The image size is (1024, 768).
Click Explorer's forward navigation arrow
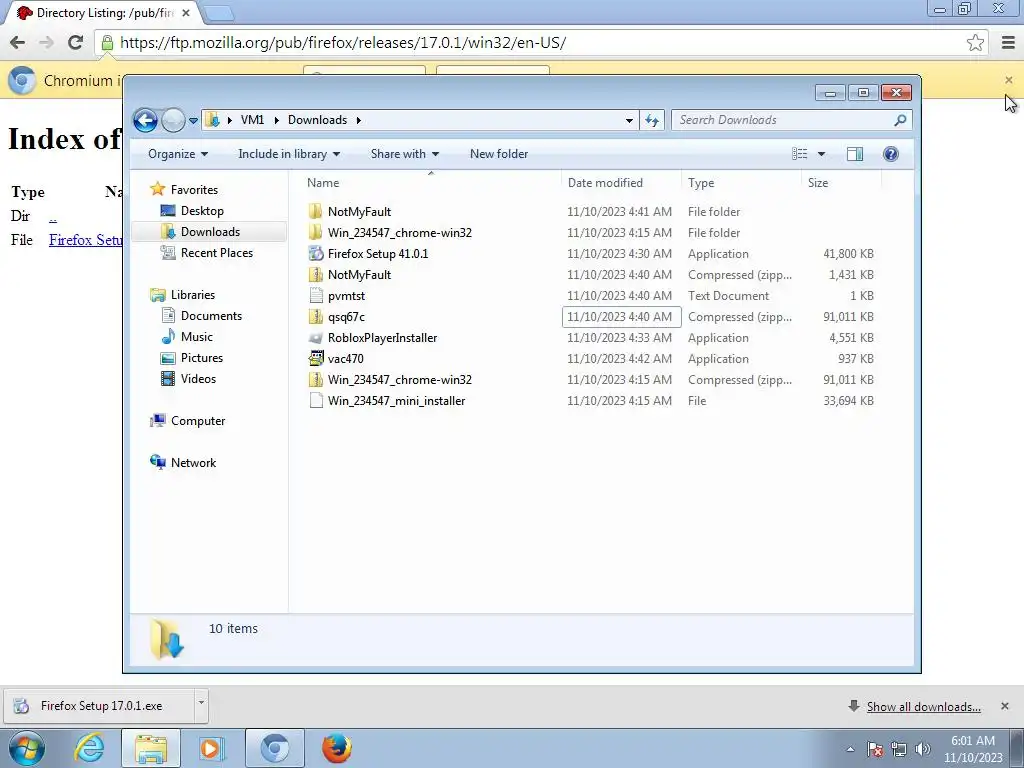tap(173, 120)
